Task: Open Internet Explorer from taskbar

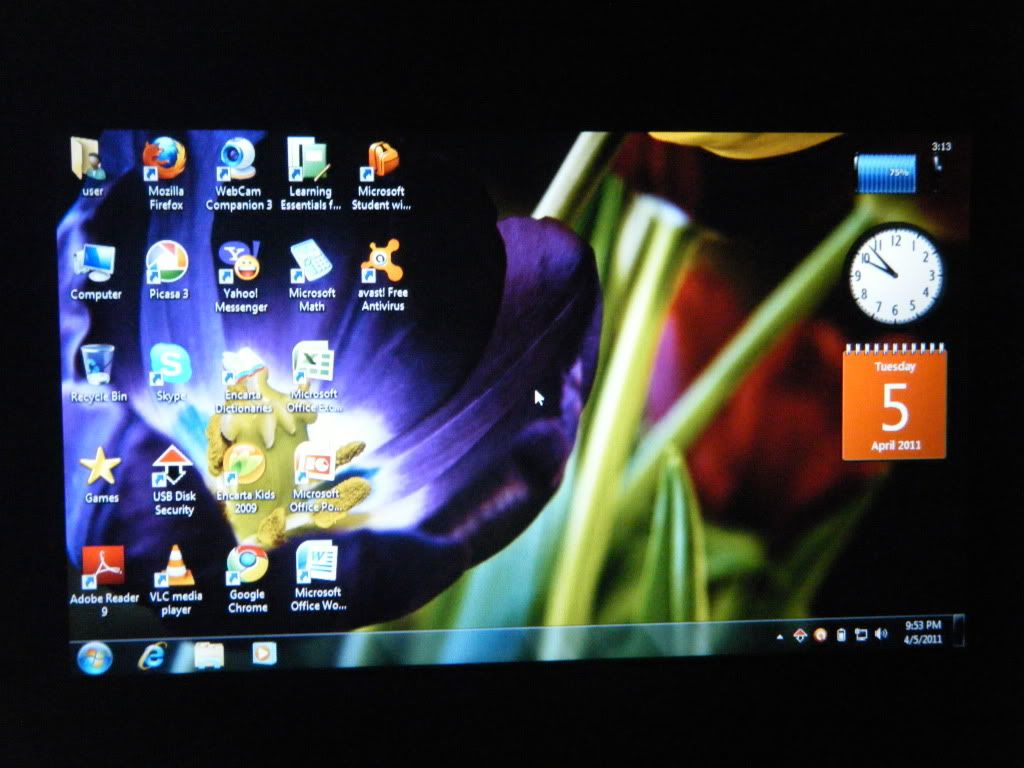Action: 152,655
